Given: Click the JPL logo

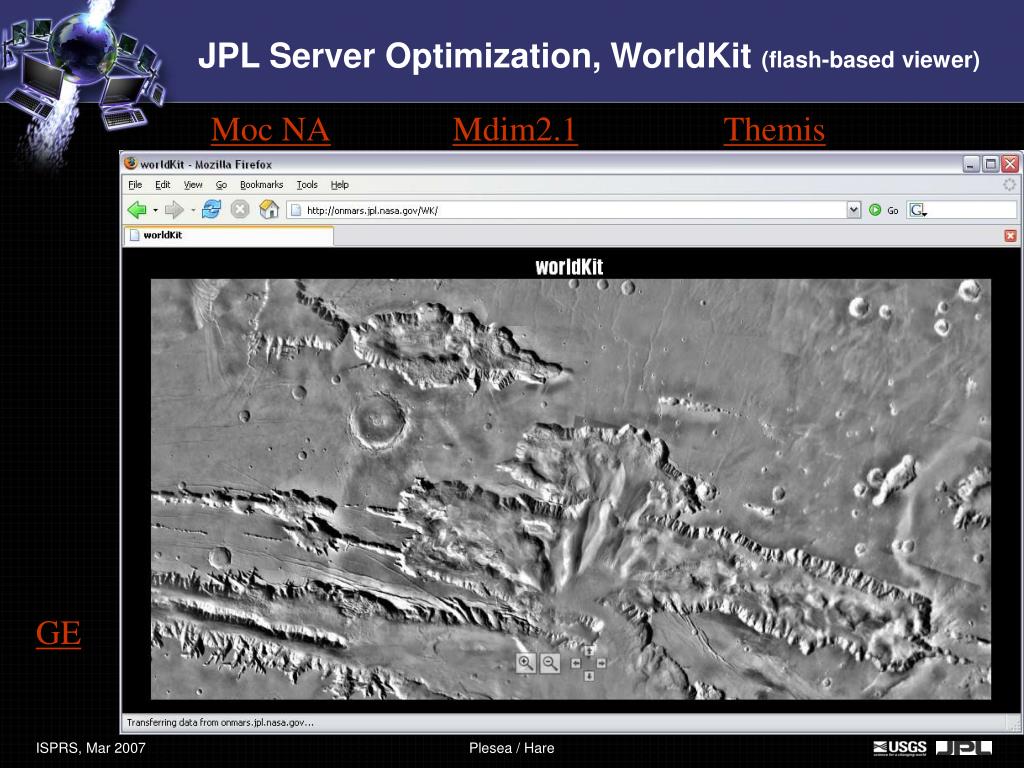Looking at the screenshot, I should 964,748.
